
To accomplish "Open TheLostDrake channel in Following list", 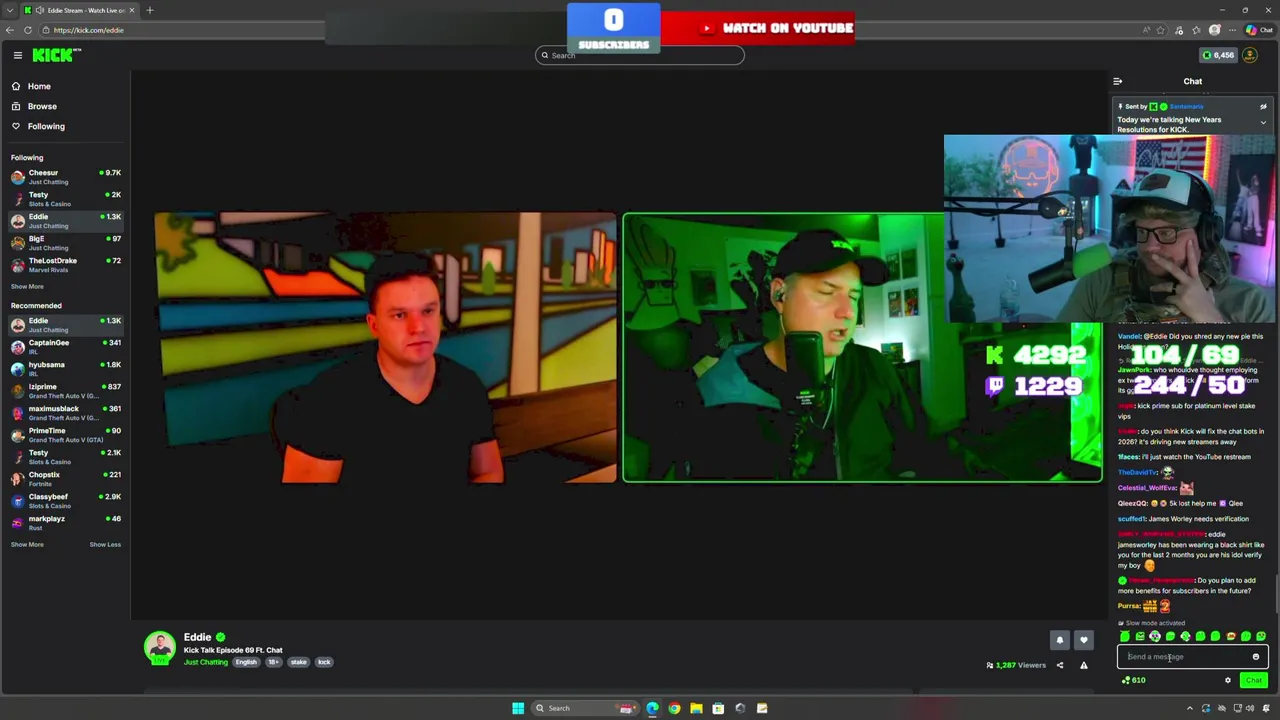I will point(65,265).
